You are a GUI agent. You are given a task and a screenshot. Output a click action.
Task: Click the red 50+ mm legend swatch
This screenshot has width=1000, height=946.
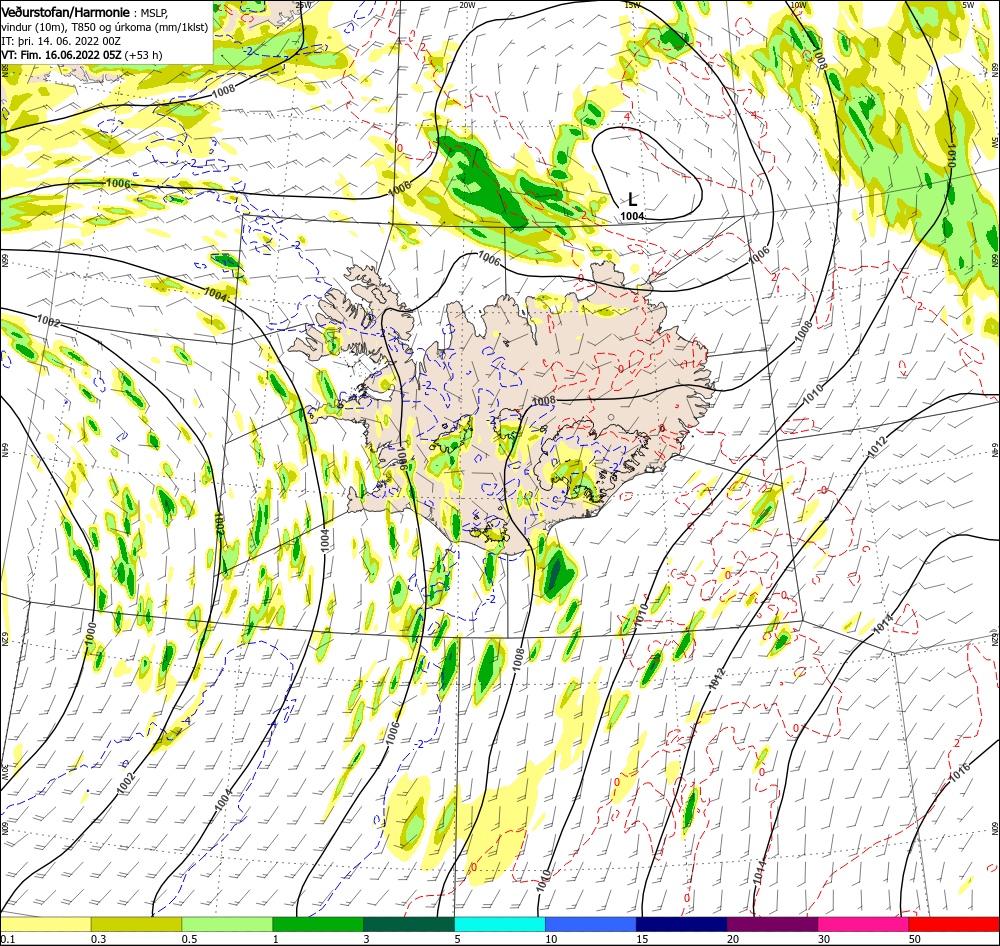[x=954, y=924]
